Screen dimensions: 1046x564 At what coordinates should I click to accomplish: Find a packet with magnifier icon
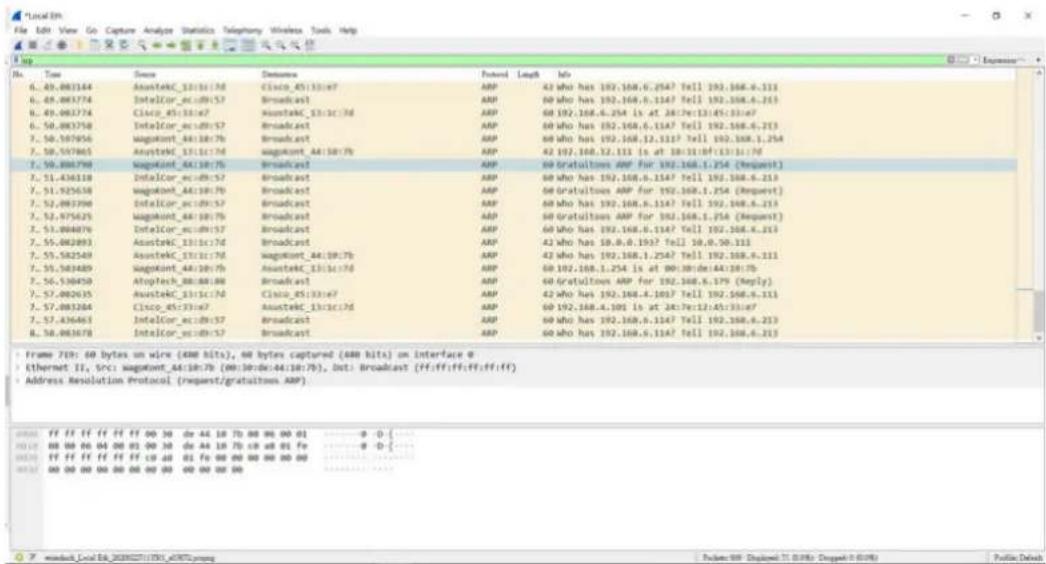click(x=141, y=45)
